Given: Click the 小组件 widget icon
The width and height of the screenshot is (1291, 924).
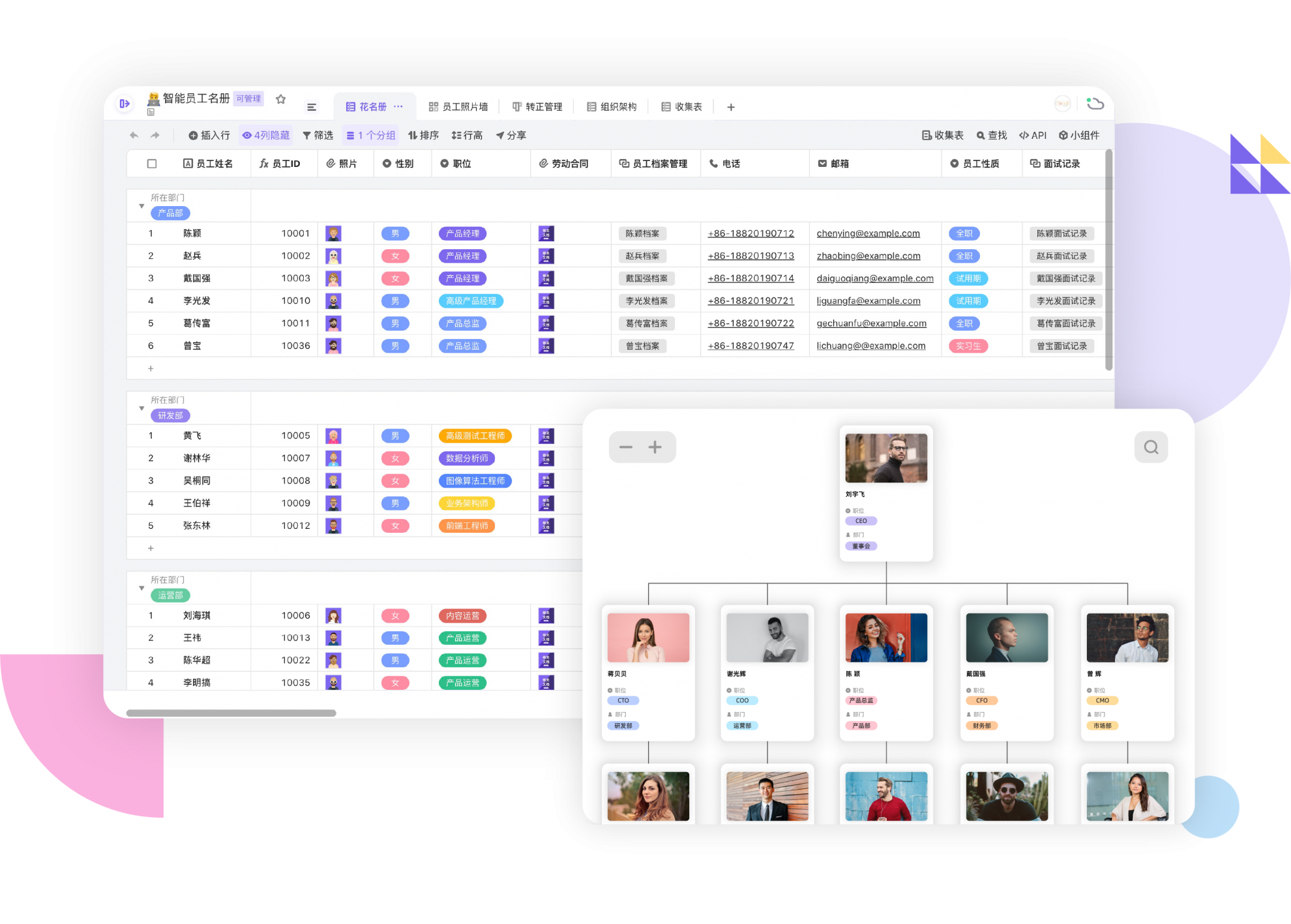Looking at the screenshot, I should pyautogui.click(x=1079, y=135).
